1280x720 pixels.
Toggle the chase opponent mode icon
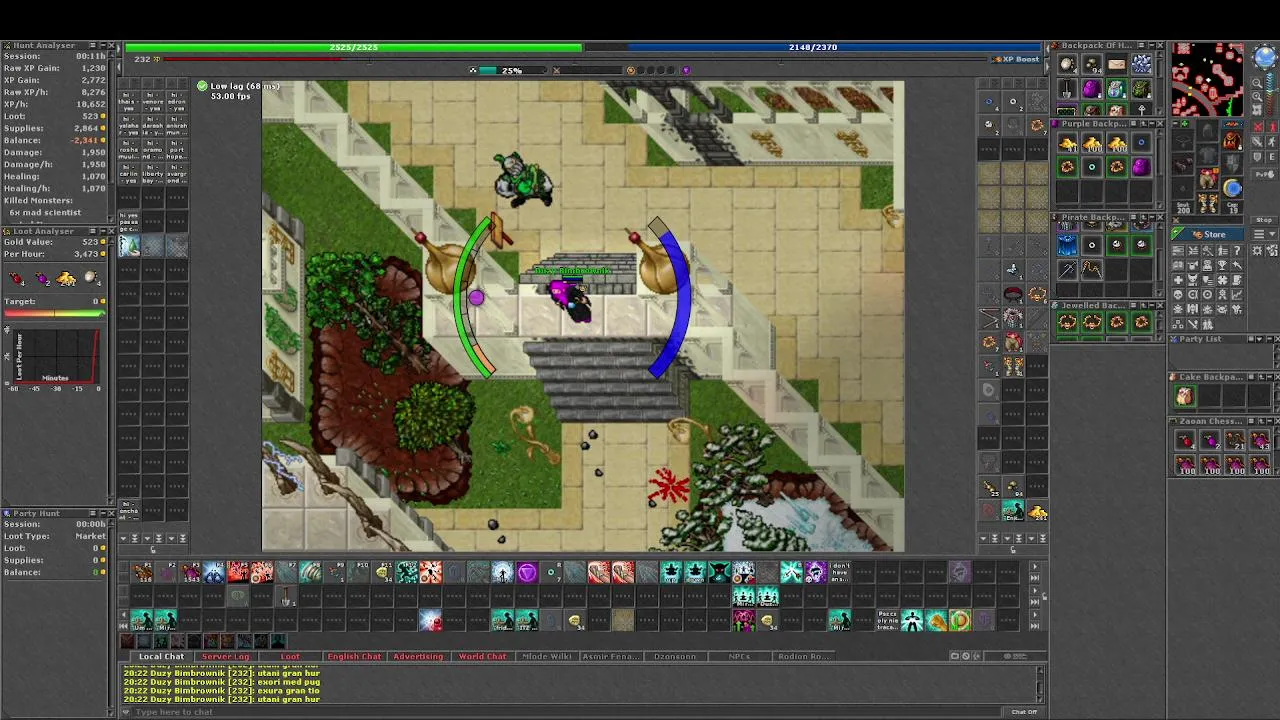(1272, 141)
